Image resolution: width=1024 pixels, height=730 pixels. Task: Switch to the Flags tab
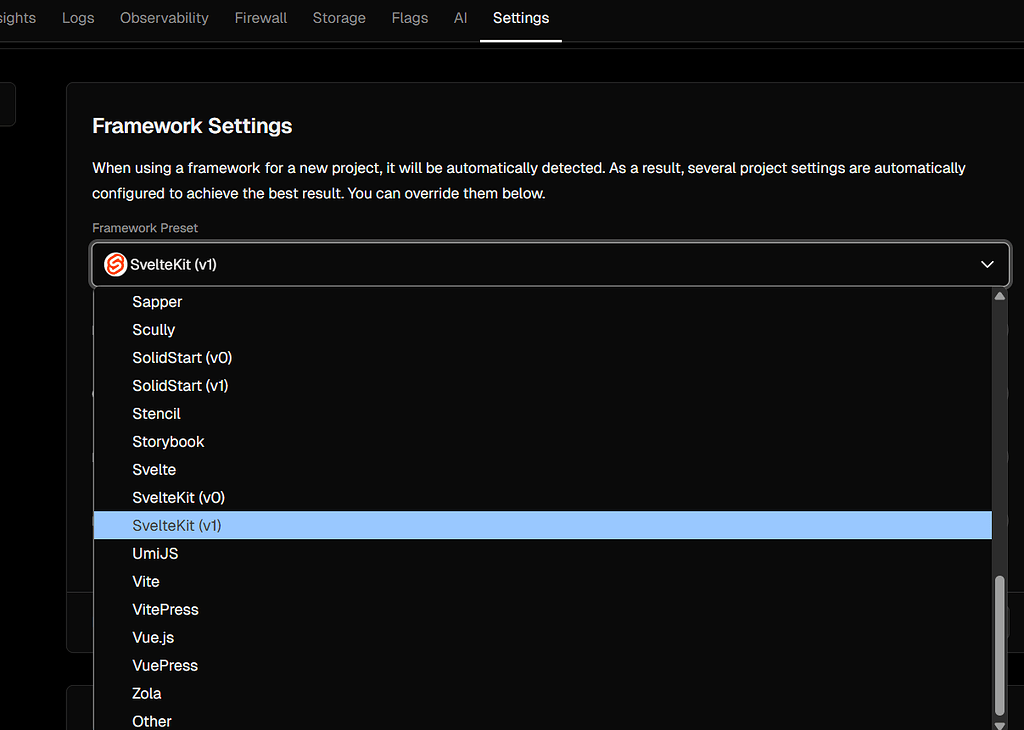(x=409, y=17)
